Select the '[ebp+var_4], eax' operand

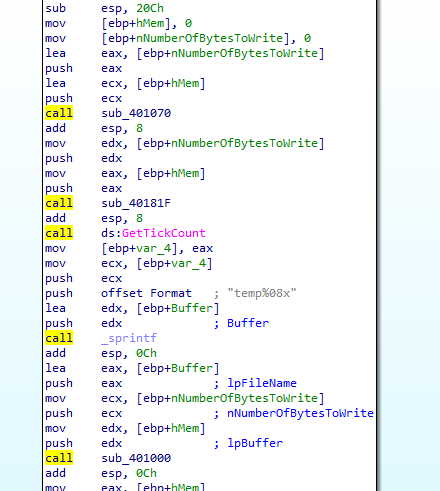pos(157,248)
